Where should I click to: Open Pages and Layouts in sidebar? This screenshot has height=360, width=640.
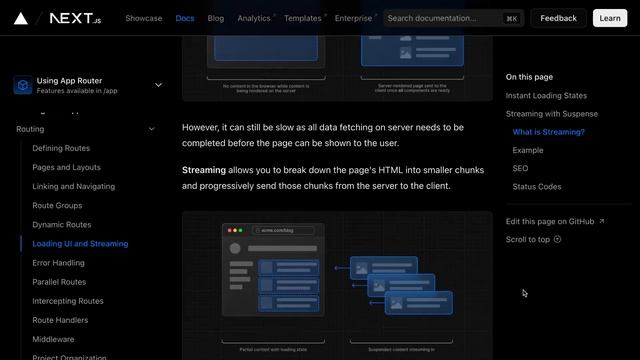tap(67, 167)
